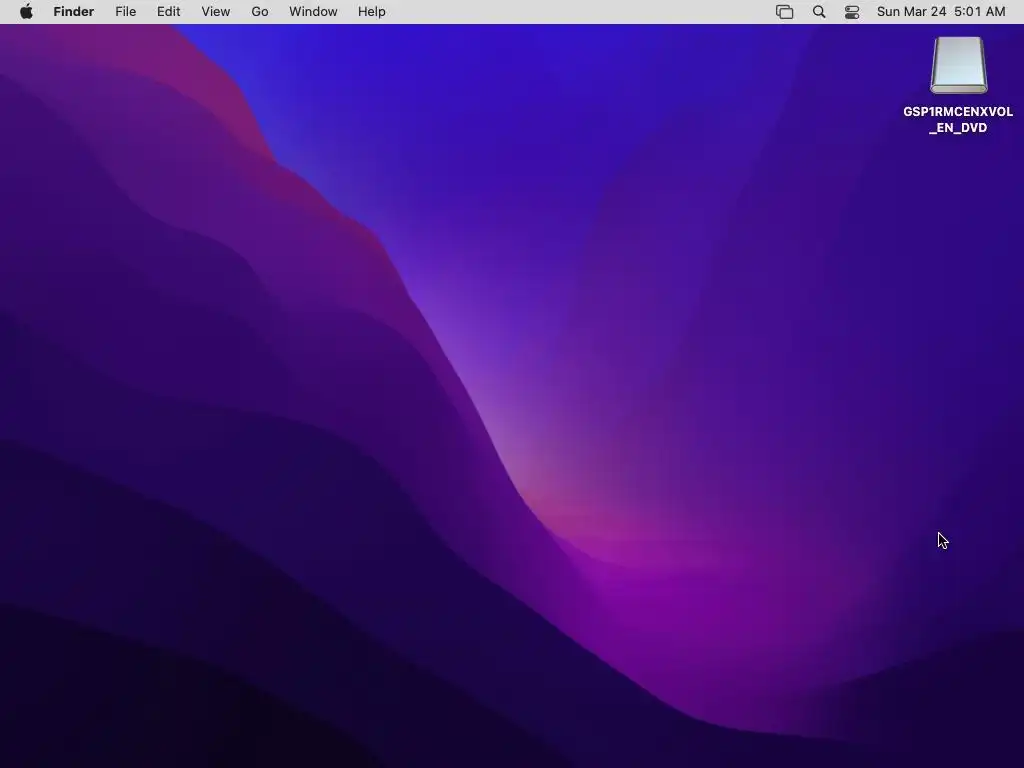Select the GSP1RMCENXVOL_EN_DVD drive icon
Screen dimensions: 1024x768
959,65
